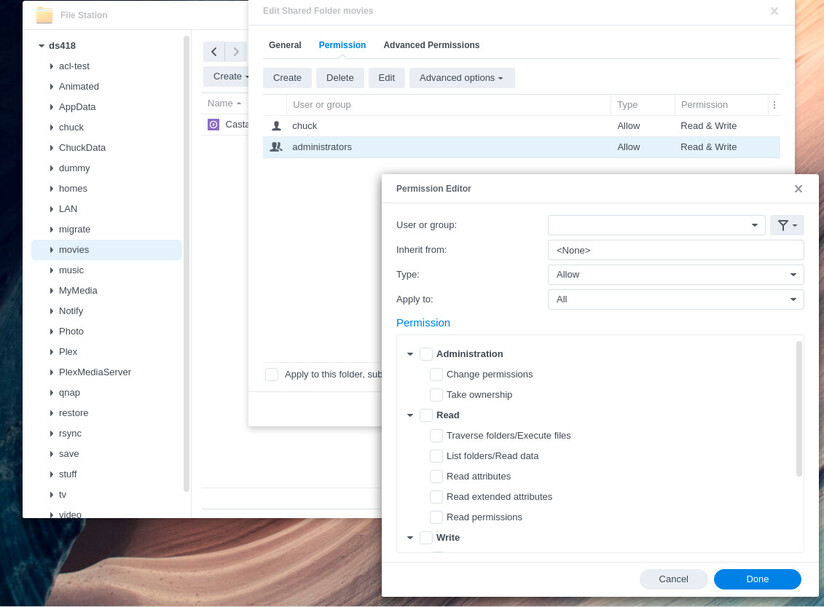
Task: Click the group icon beside administrators
Action: (x=276, y=147)
